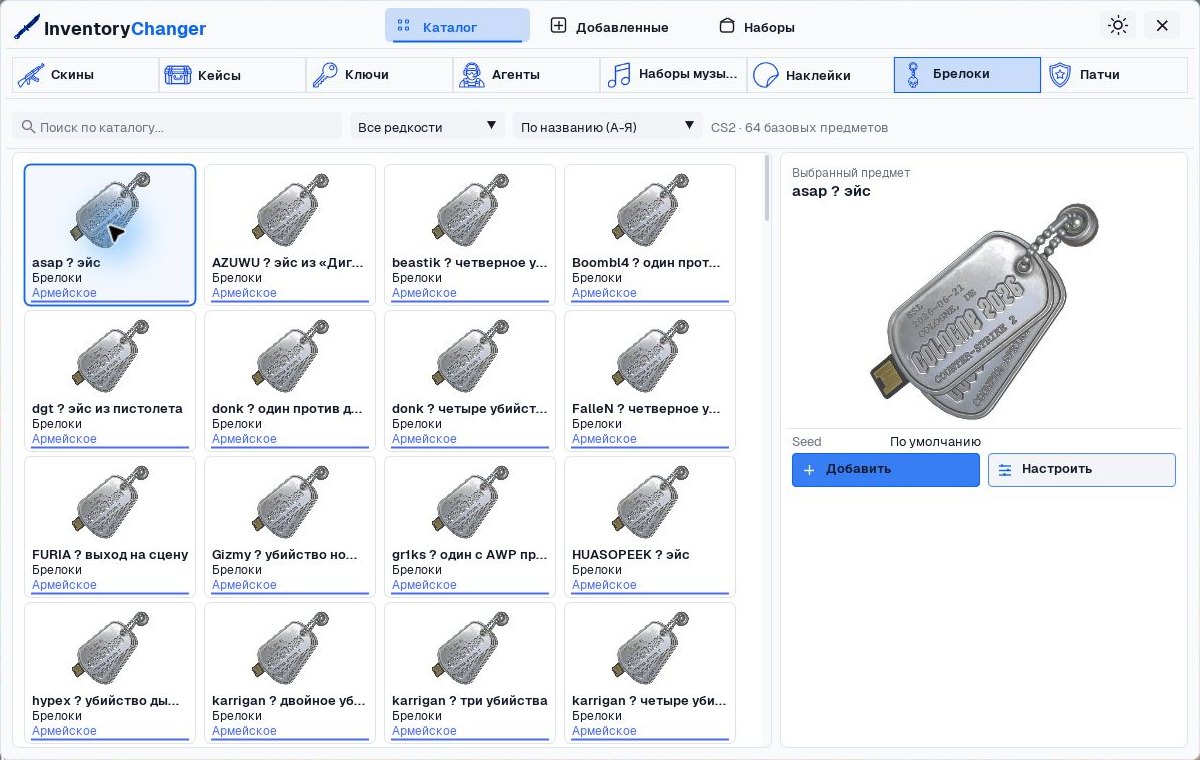The image size is (1200, 760).
Task: Select the beastik четверное charm card
Action: tap(470, 235)
